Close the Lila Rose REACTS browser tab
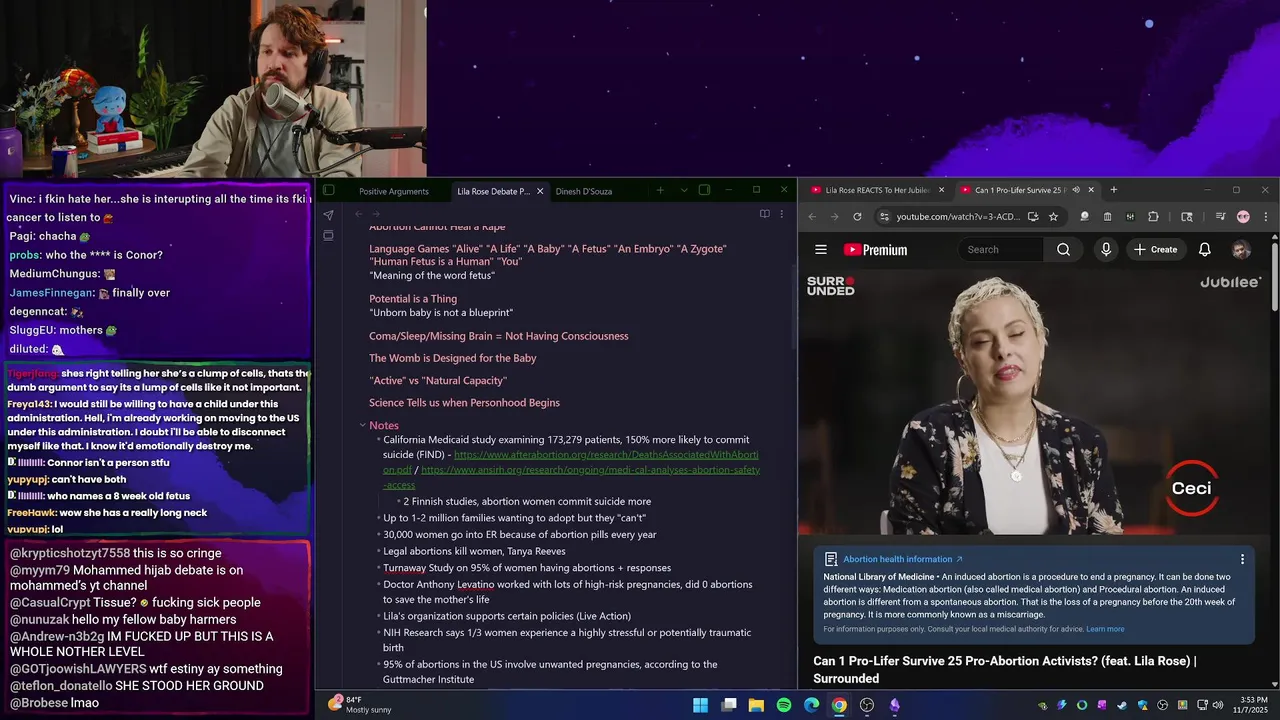 pyautogui.click(x=941, y=190)
